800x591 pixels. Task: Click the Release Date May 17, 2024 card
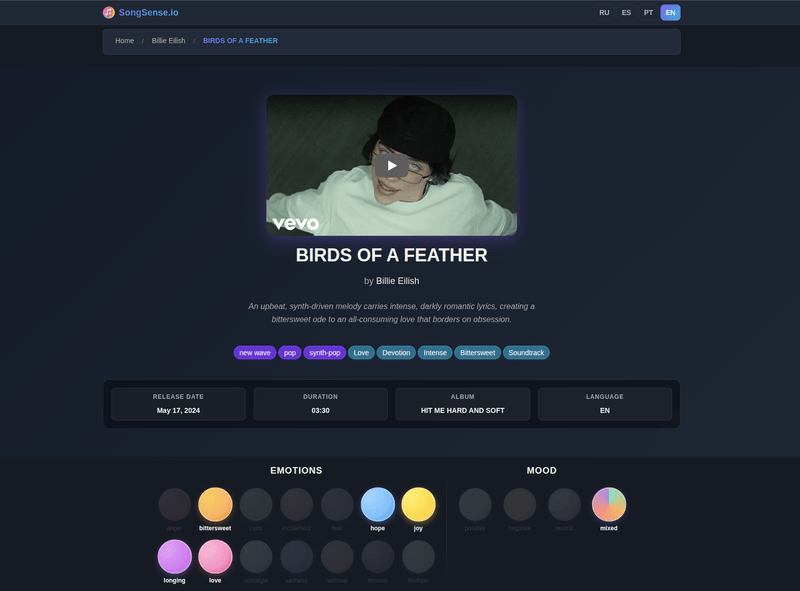pyautogui.click(x=178, y=404)
